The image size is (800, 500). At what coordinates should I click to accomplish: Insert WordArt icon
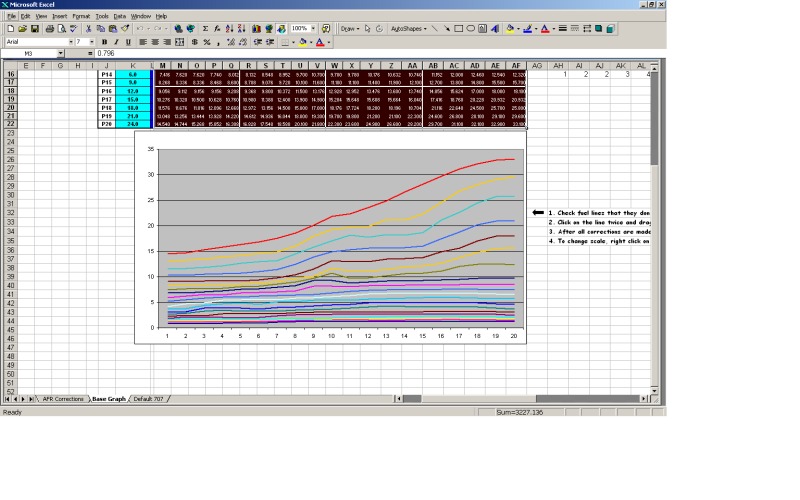click(x=495, y=29)
